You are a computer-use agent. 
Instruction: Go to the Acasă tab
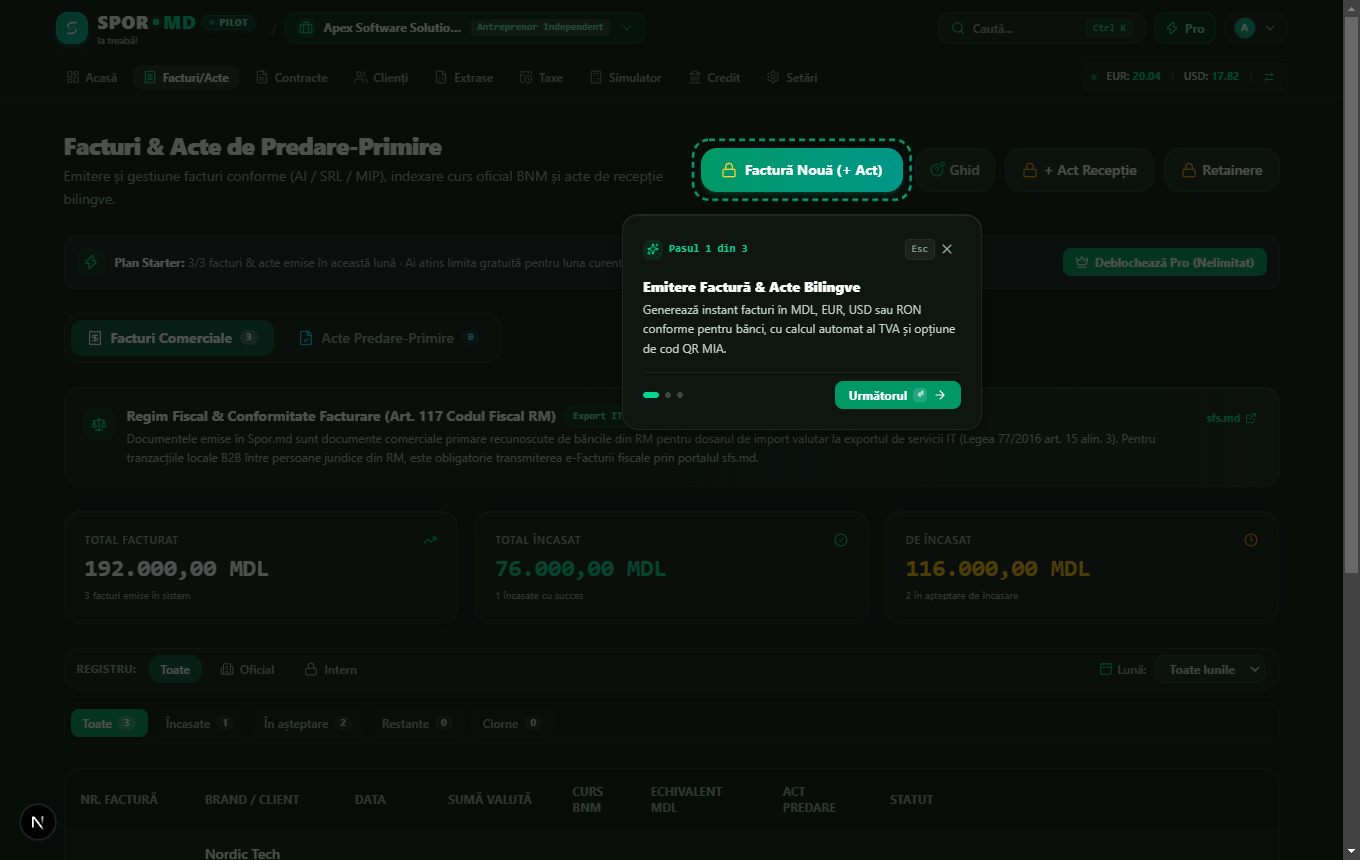(92, 77)
